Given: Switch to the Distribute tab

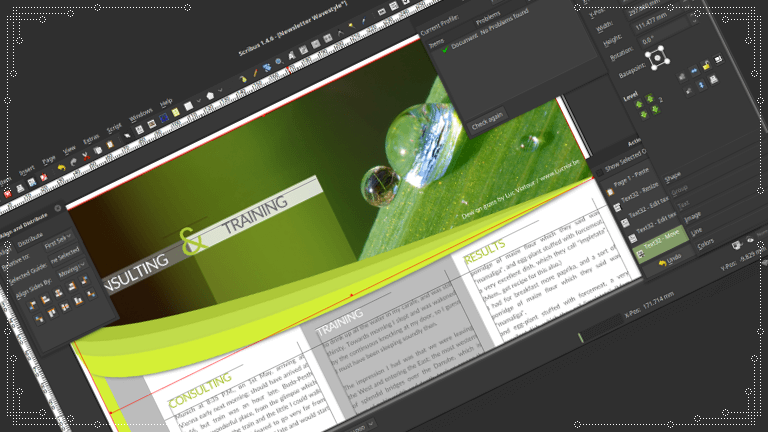Looking at the screenshot, I should click(30, 239).
